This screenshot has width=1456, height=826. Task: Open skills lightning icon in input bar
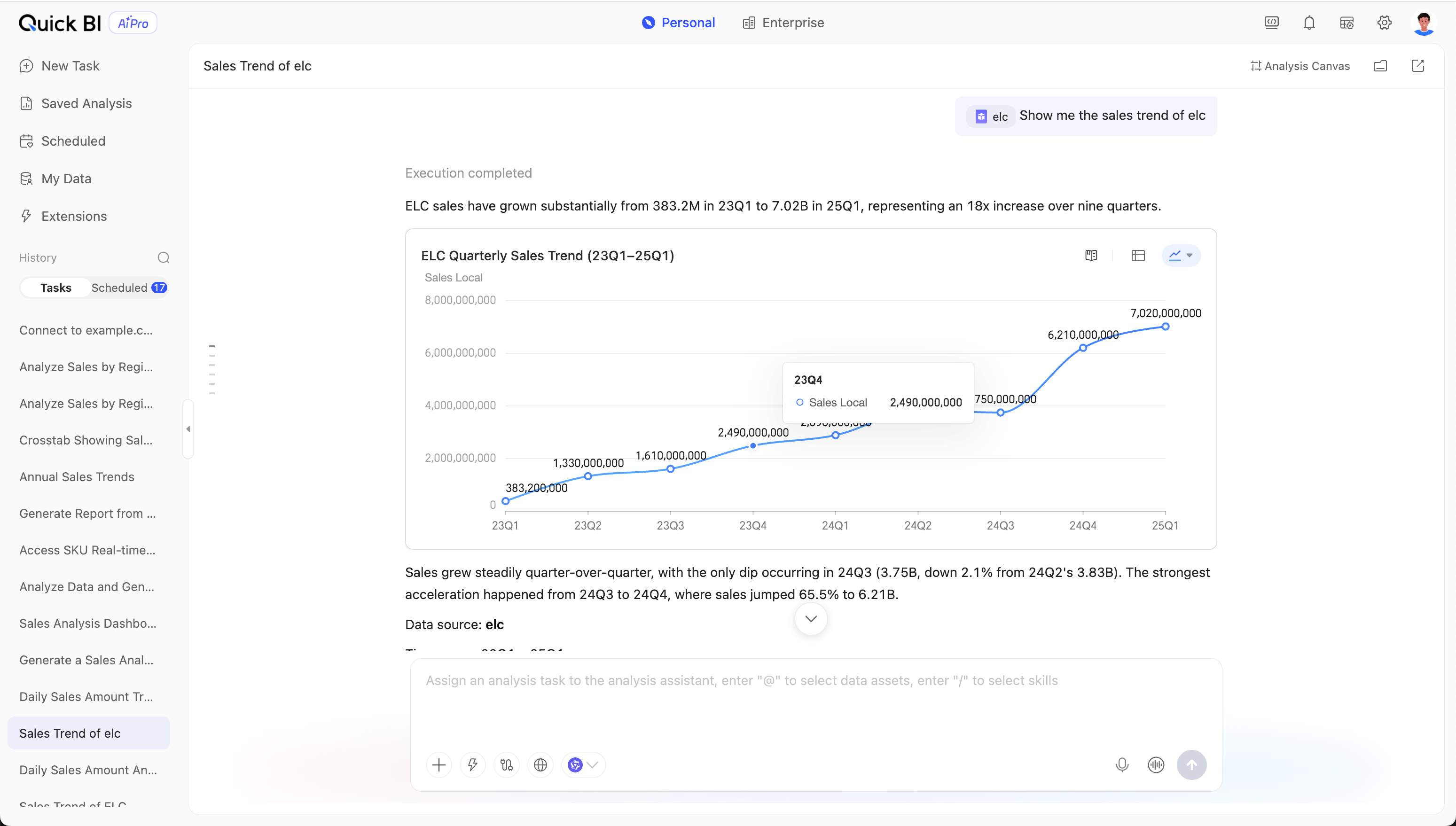[473, 765]
